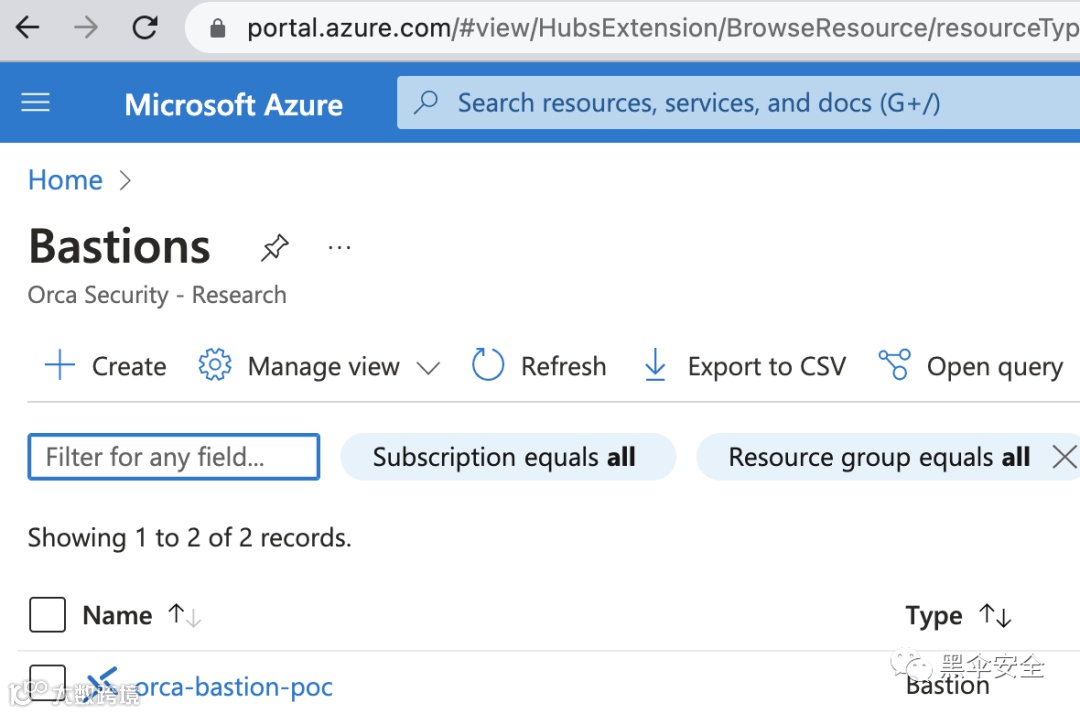
Task: Open the Bastions more options ellipsis
Action: [x=339, y=247]
